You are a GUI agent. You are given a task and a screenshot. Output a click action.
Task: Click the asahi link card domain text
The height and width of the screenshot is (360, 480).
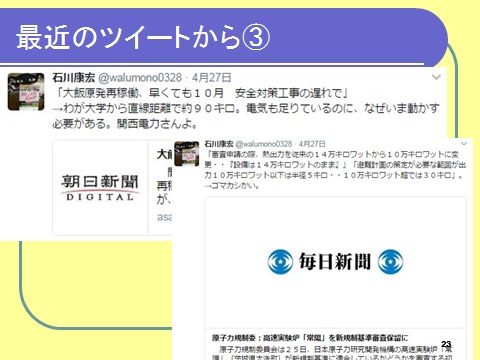click(x=164, y=217)
